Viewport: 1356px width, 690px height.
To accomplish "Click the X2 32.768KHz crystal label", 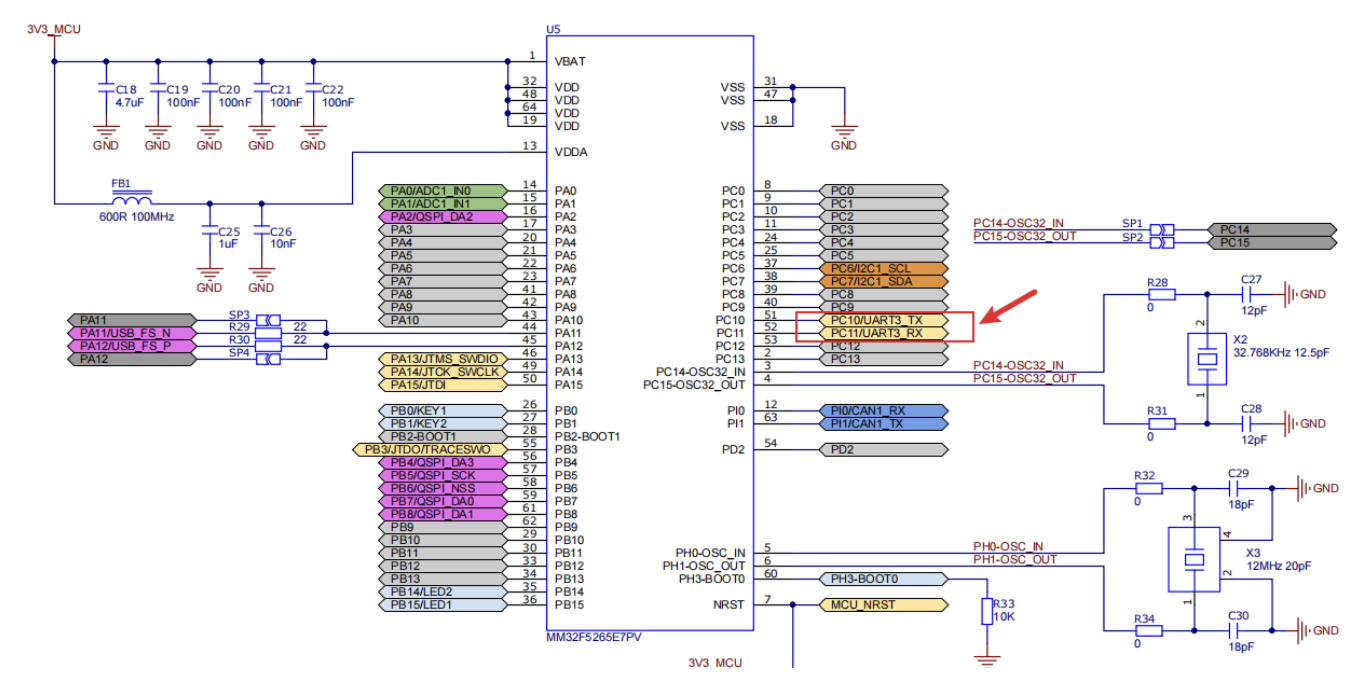I will point(1281,346).
